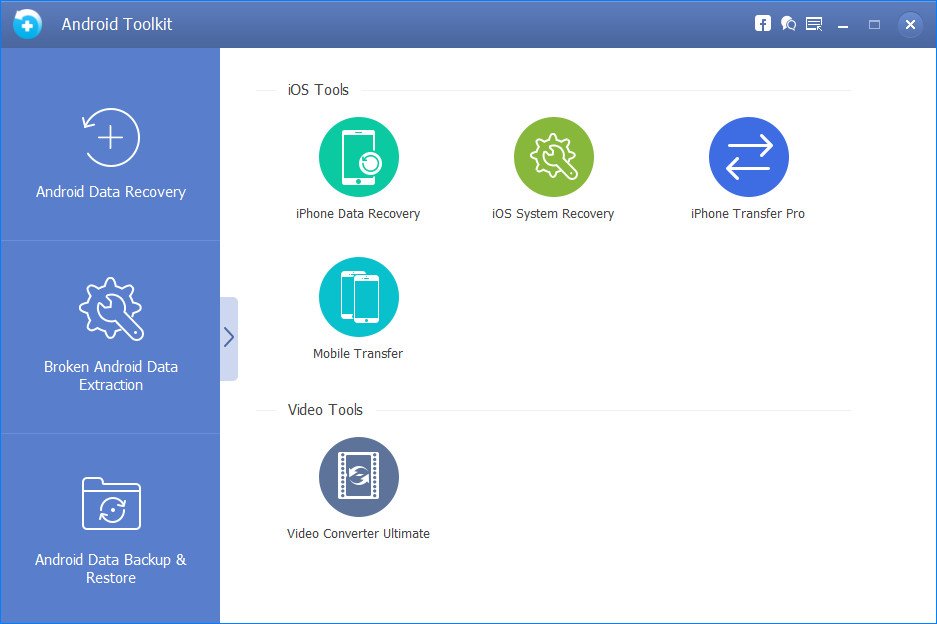
Task: Click the Android Toolkit logo
Action: (x=28, y=24)
